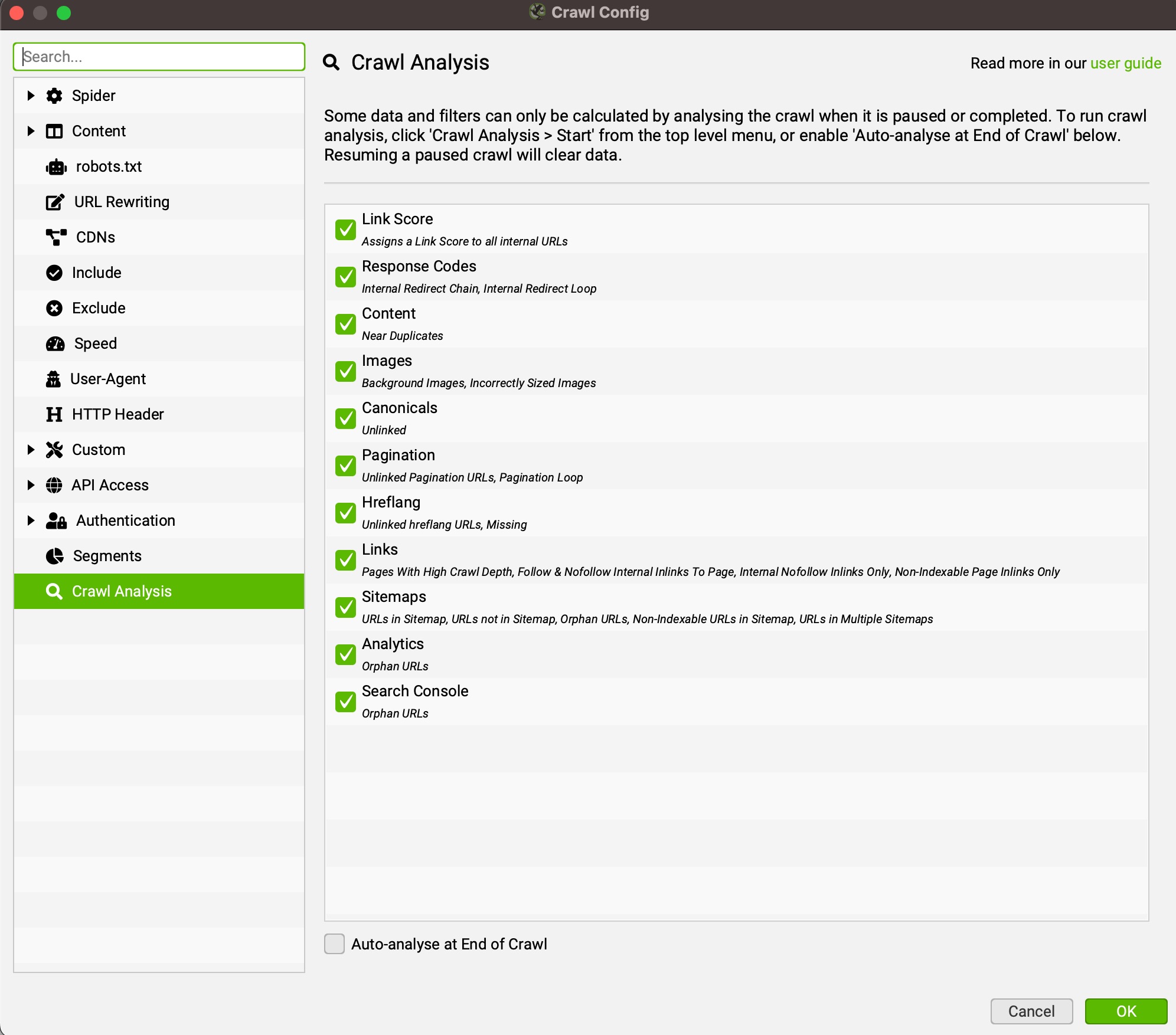Screen dimensions: 1176x1035
Task: Open the Speed gauge icon
Action: point(55,344)
